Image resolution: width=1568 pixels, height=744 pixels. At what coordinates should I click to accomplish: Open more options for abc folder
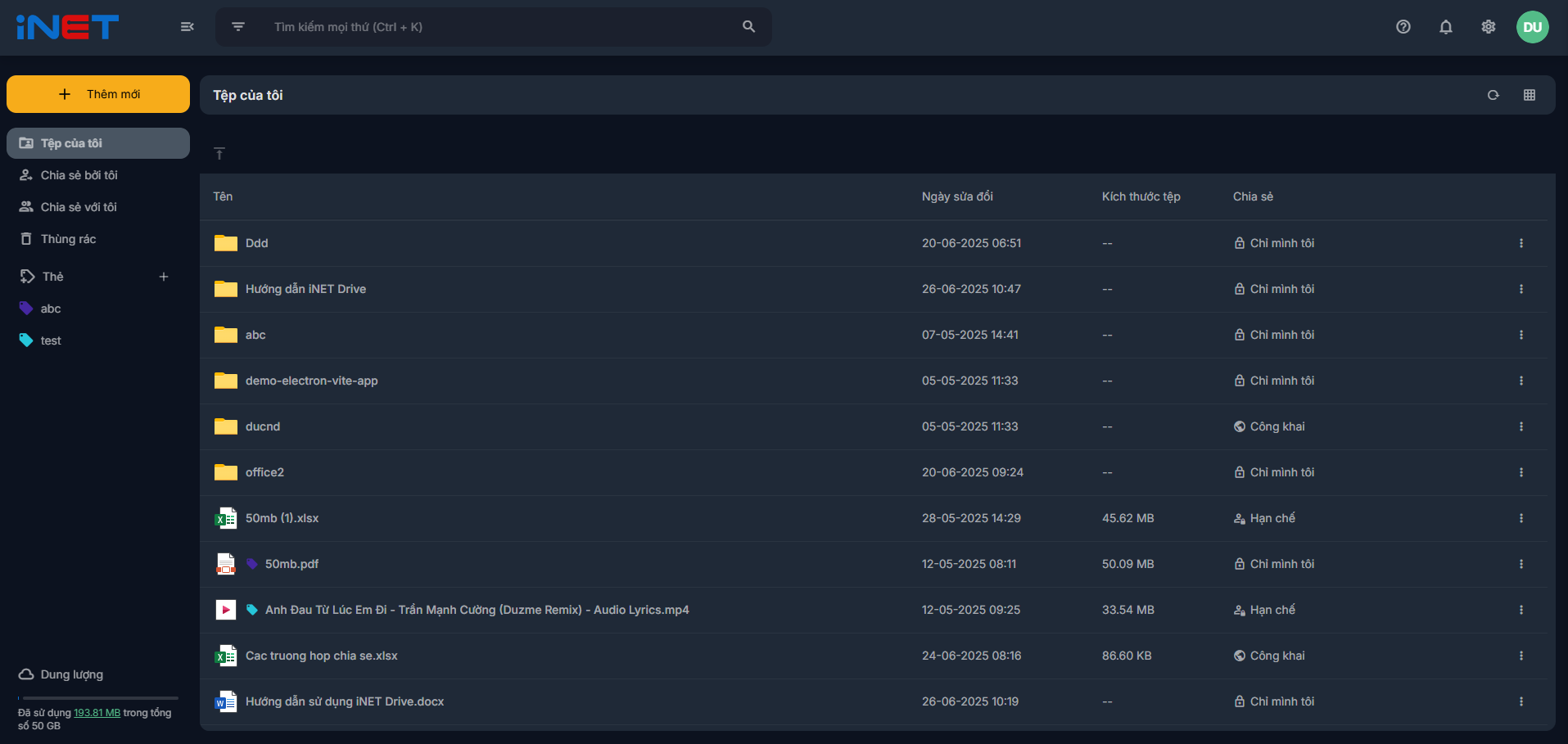1521,335
